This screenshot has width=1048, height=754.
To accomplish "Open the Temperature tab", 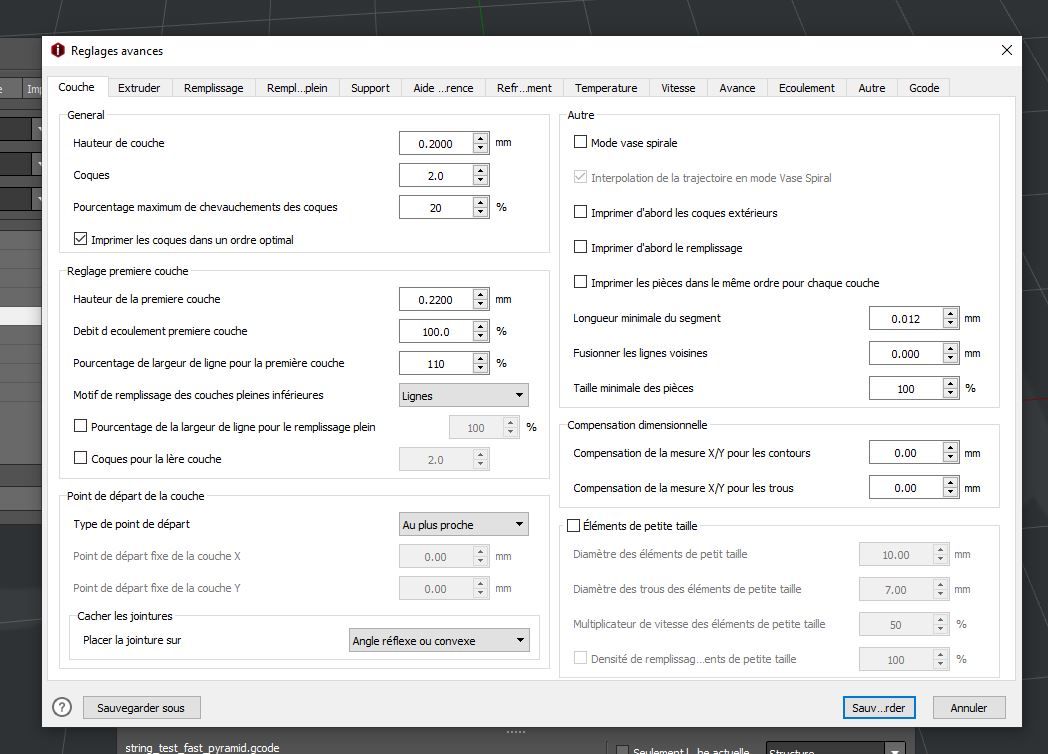I will (606, 88).
